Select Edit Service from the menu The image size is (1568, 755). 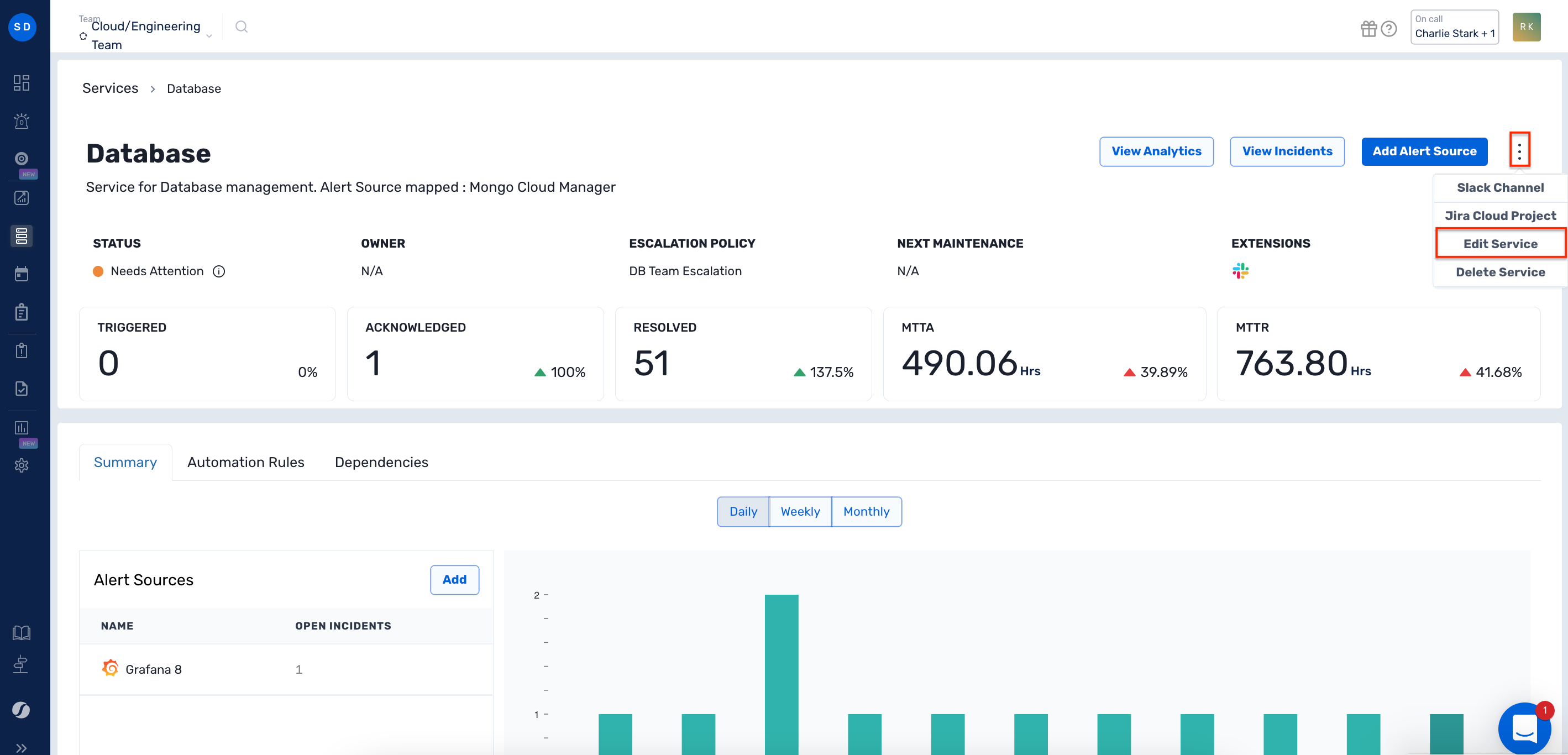(1500, 244)
